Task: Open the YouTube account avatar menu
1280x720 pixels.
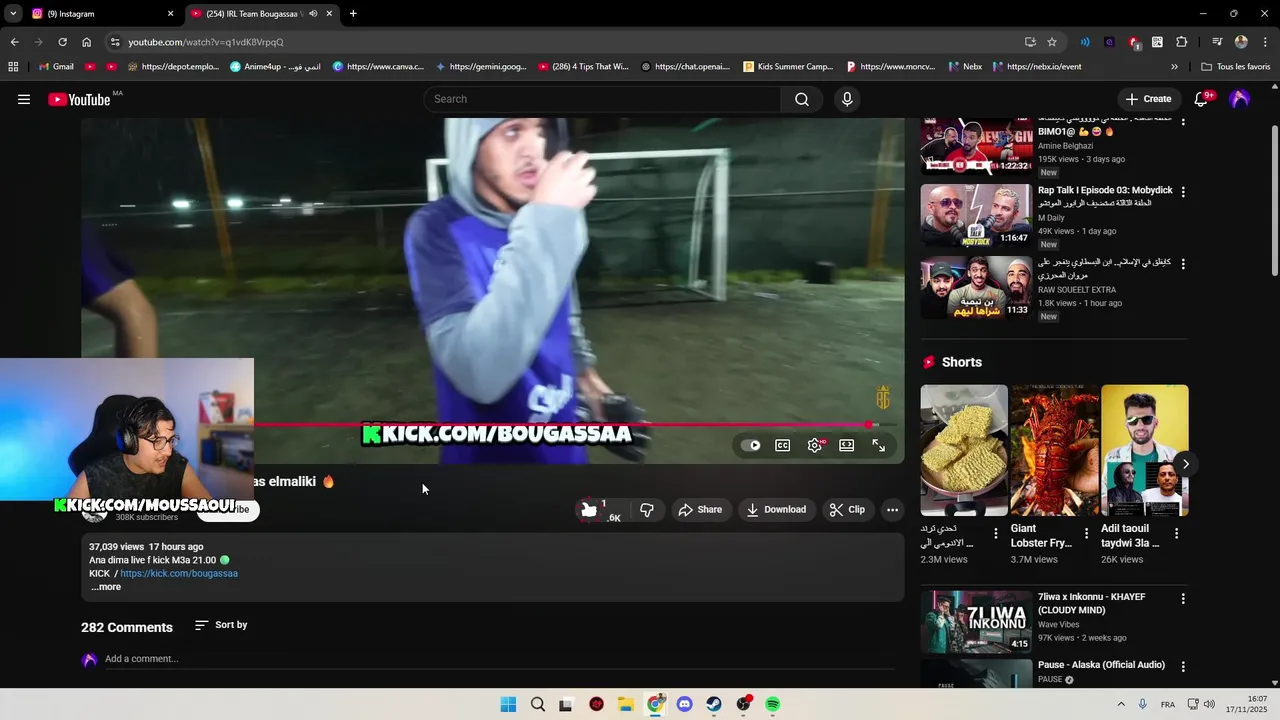Action: (x=1240, y=99)
